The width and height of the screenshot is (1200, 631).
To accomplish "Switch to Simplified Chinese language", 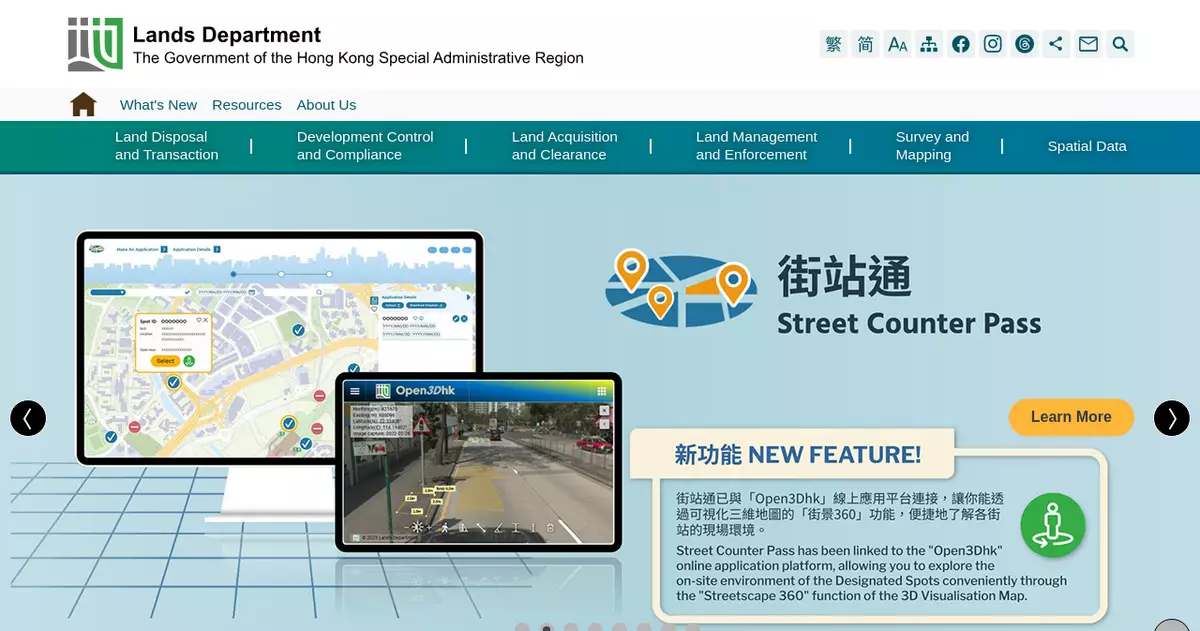I will 865,44.
